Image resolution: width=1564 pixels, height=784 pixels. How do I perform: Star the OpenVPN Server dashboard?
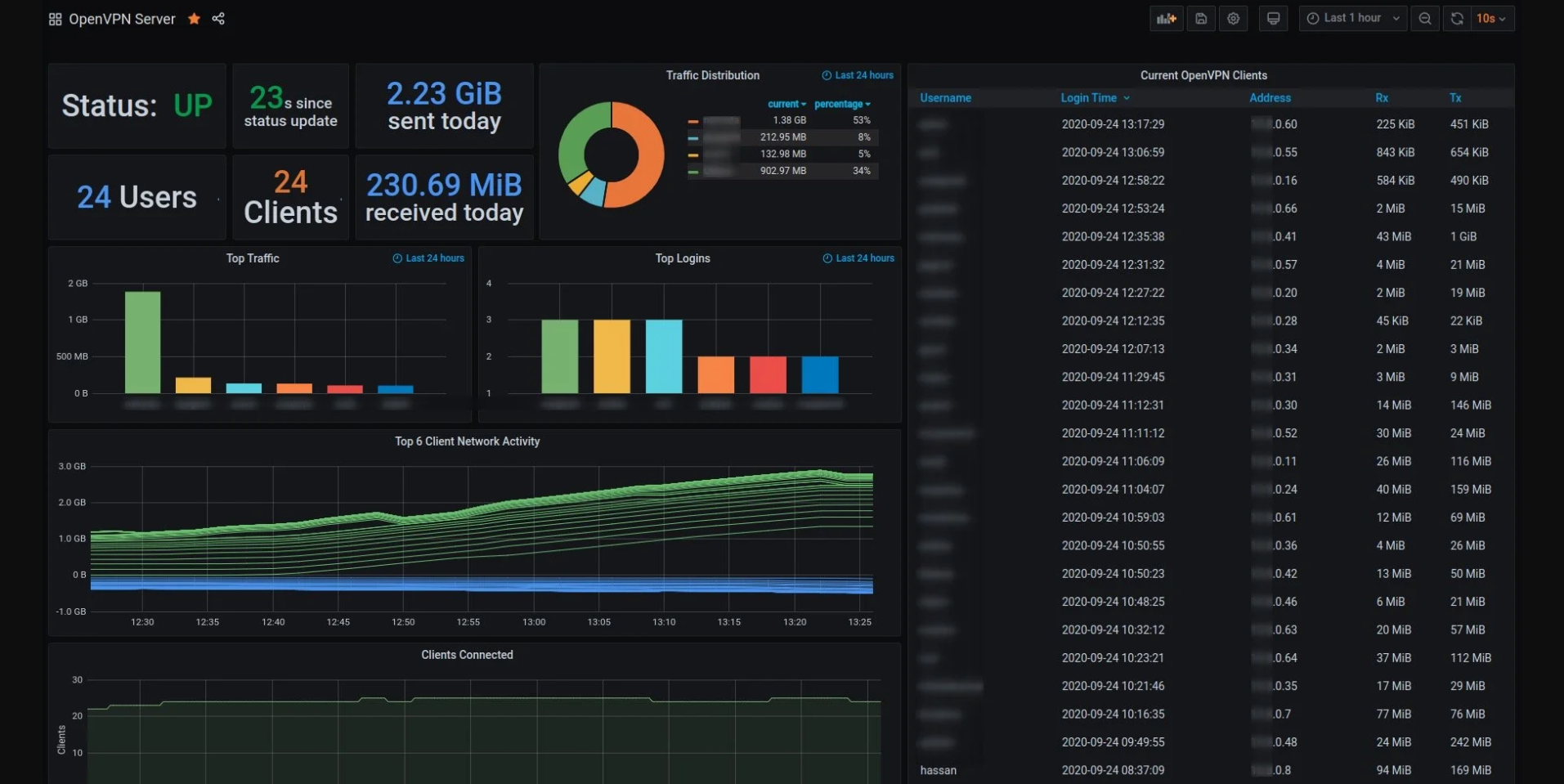point(194,18)
